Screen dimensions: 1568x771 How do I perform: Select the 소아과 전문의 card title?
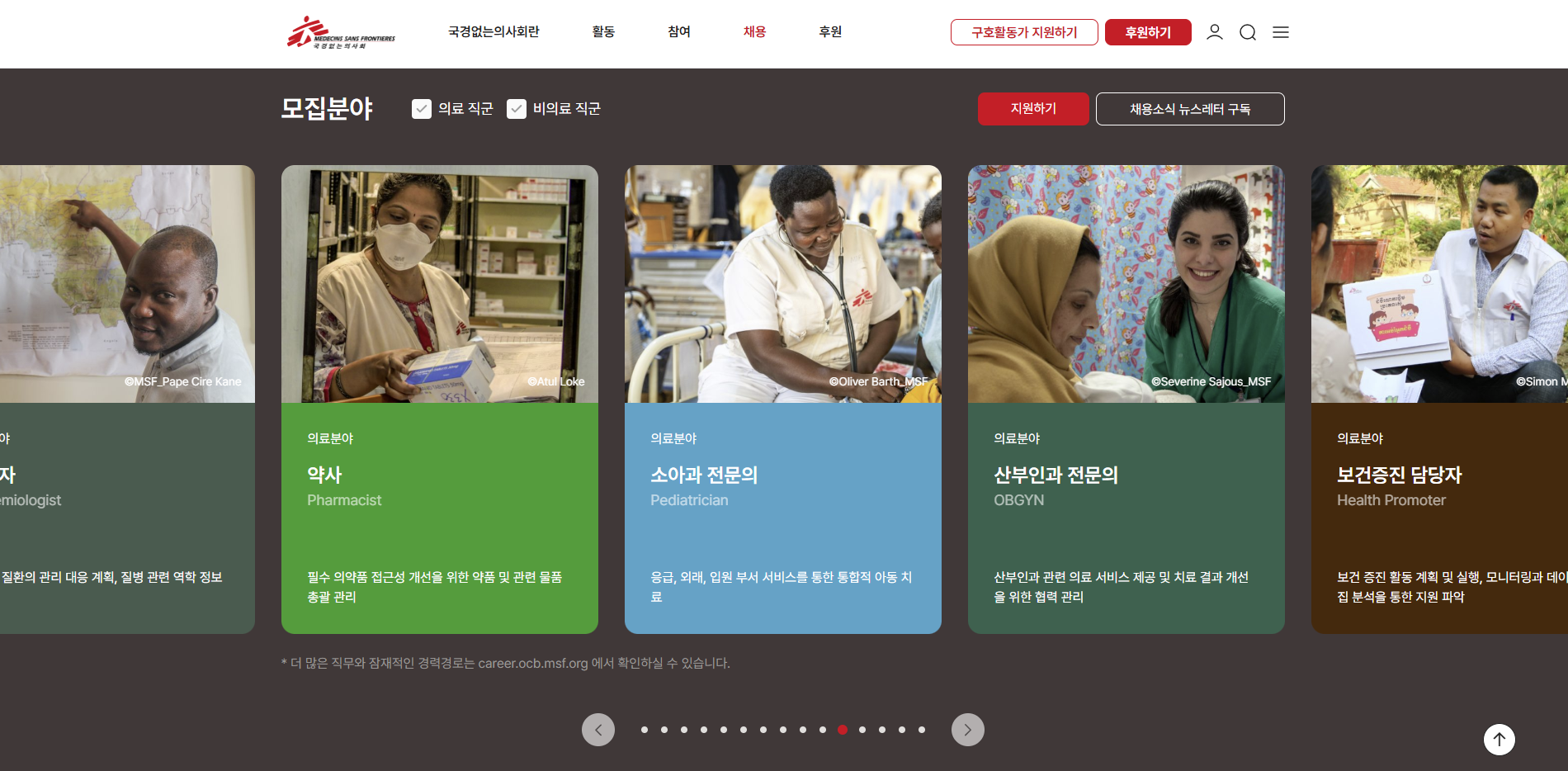(x=704, y=475)
